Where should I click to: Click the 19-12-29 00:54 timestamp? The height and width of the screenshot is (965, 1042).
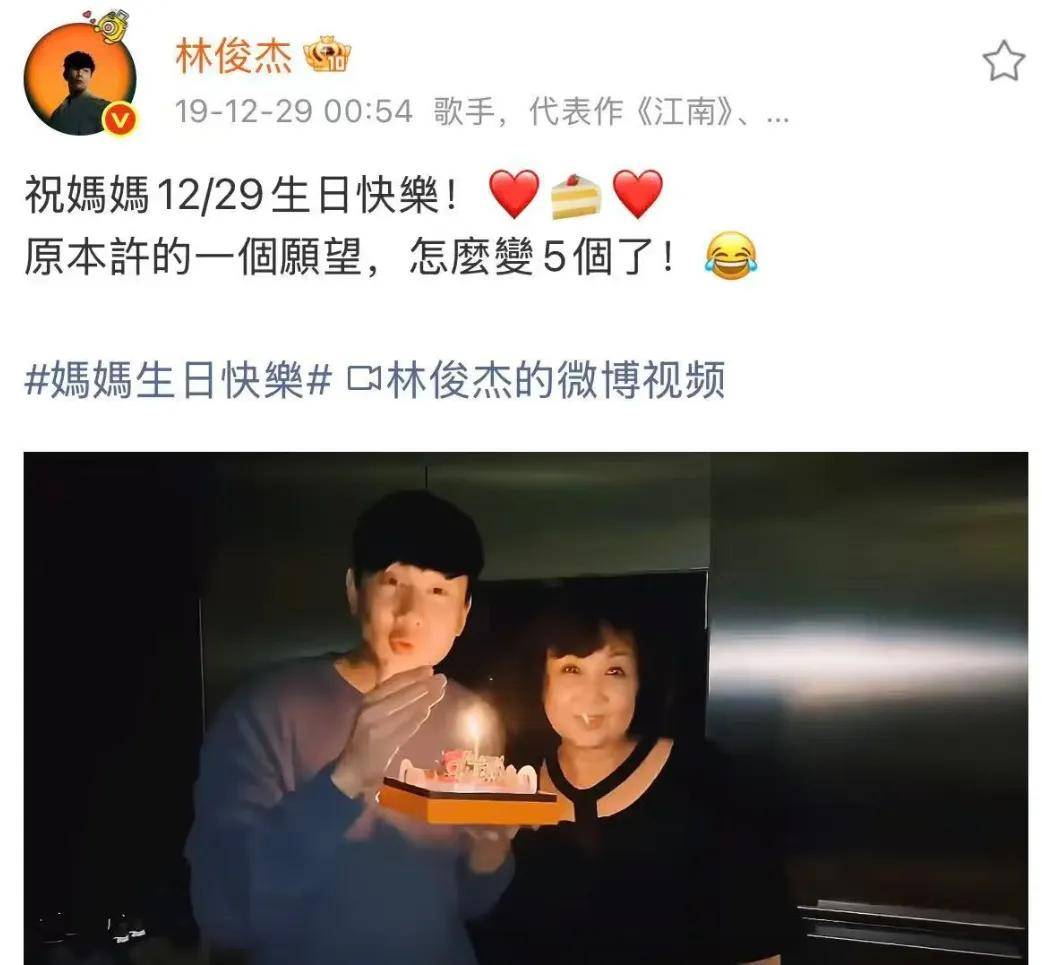click(x=294, y=111)
